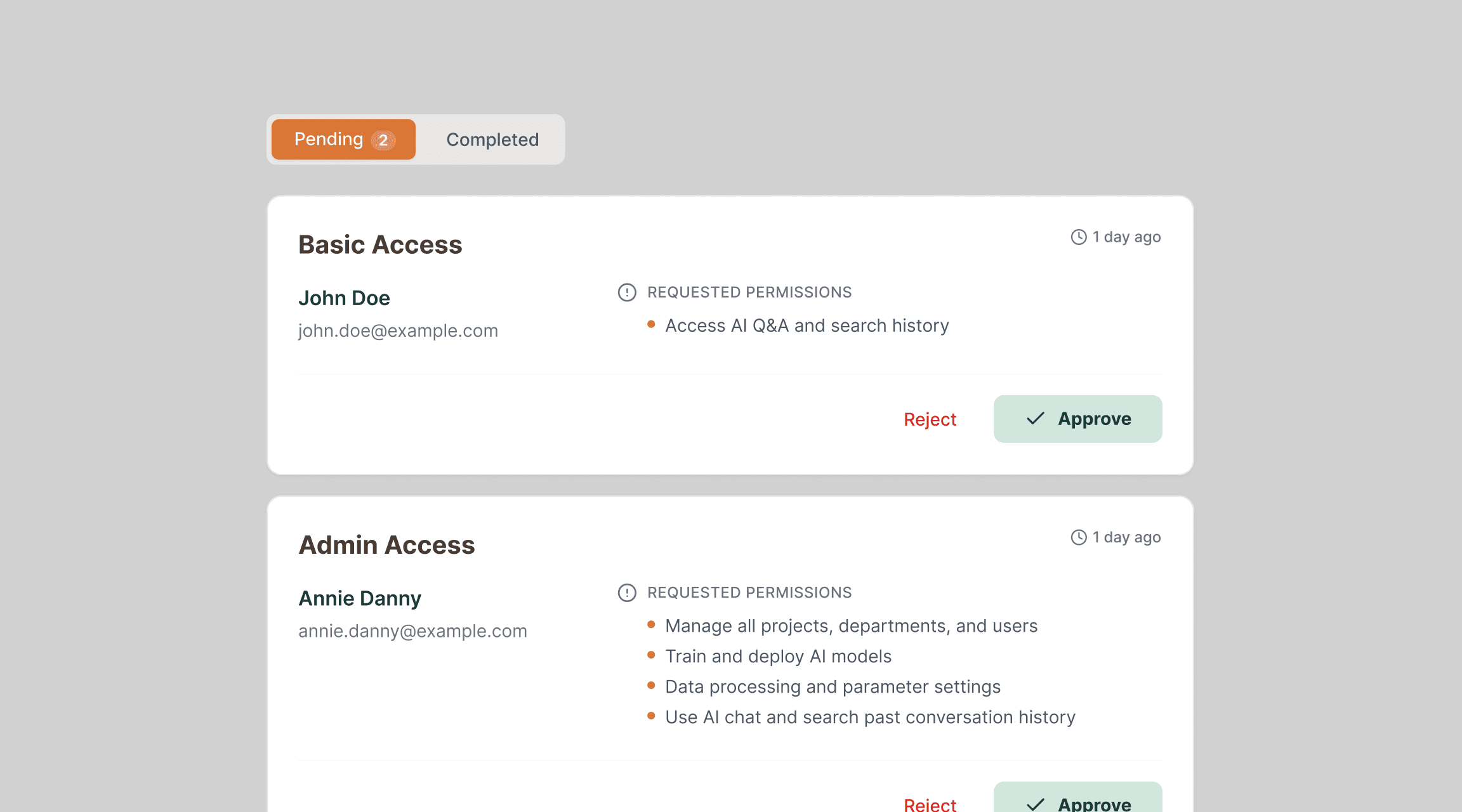Reject John Doe's Basic Access request
This screenshot has height=812, width=1462.
930,419
